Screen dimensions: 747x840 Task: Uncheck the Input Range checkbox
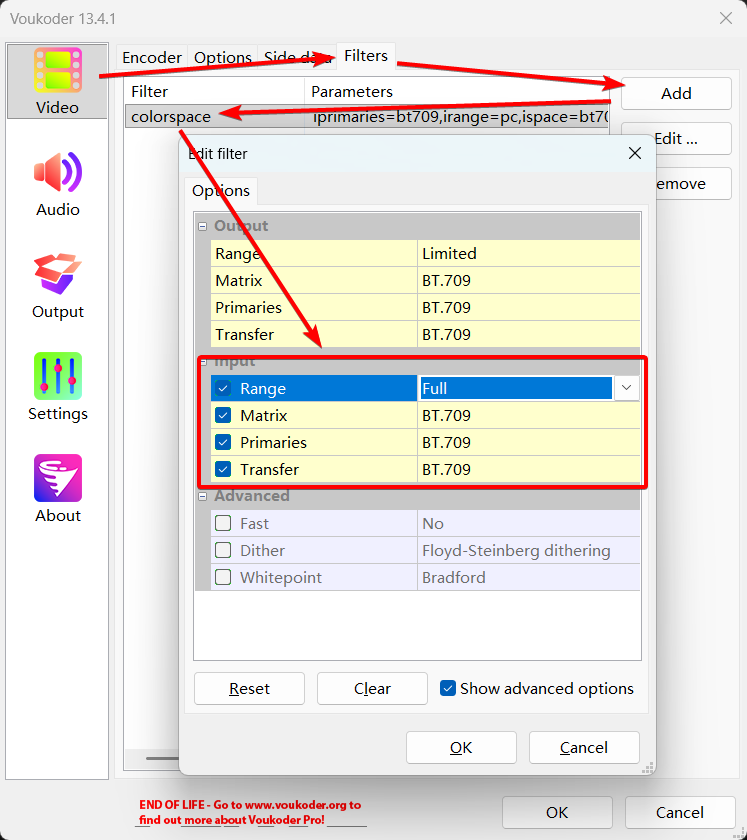click(x=223, y=389)
